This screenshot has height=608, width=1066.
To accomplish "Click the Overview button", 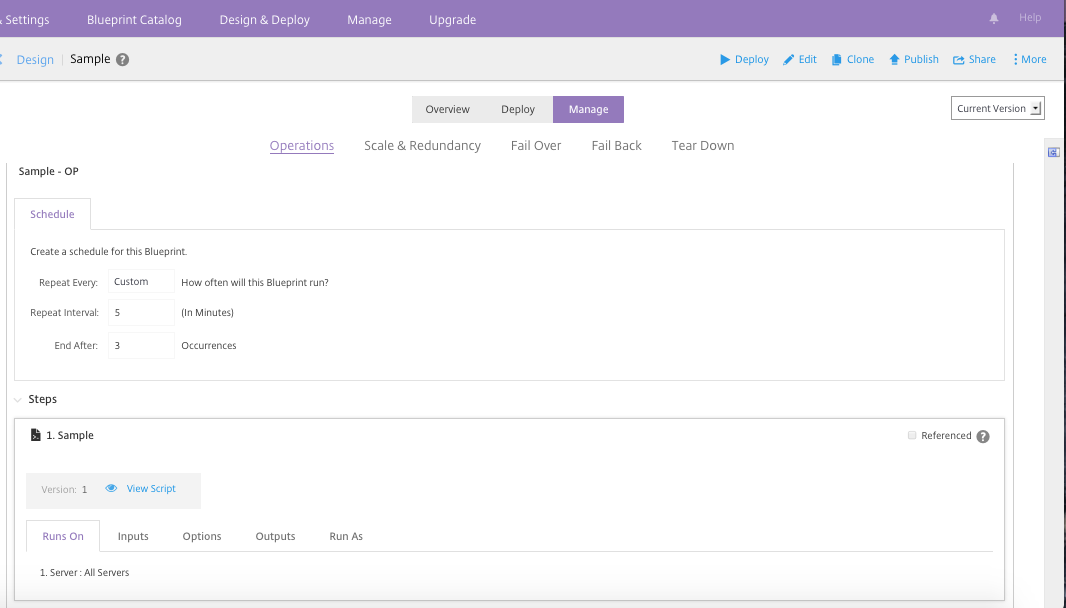I will (x=447, y=110).
